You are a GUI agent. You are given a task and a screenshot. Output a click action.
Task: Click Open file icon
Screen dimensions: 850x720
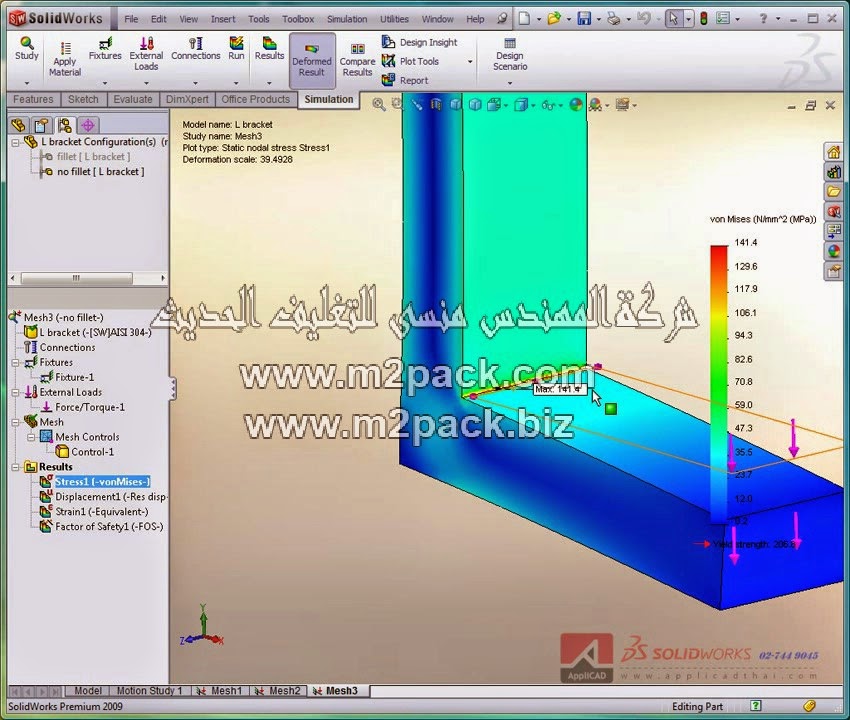(x=553, y=19)
